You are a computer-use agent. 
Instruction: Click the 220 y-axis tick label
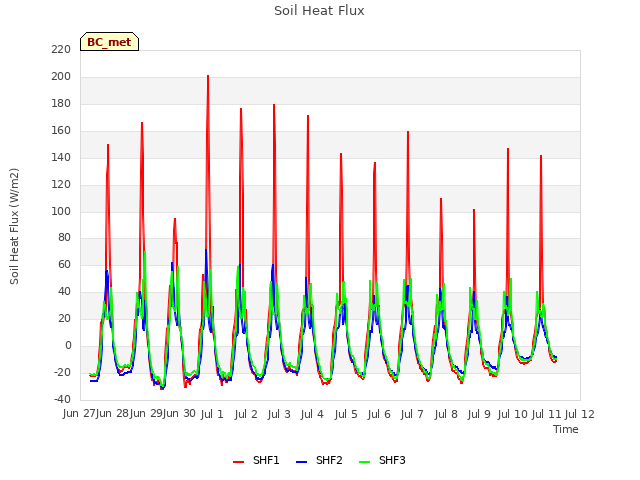tap(61, 50)
